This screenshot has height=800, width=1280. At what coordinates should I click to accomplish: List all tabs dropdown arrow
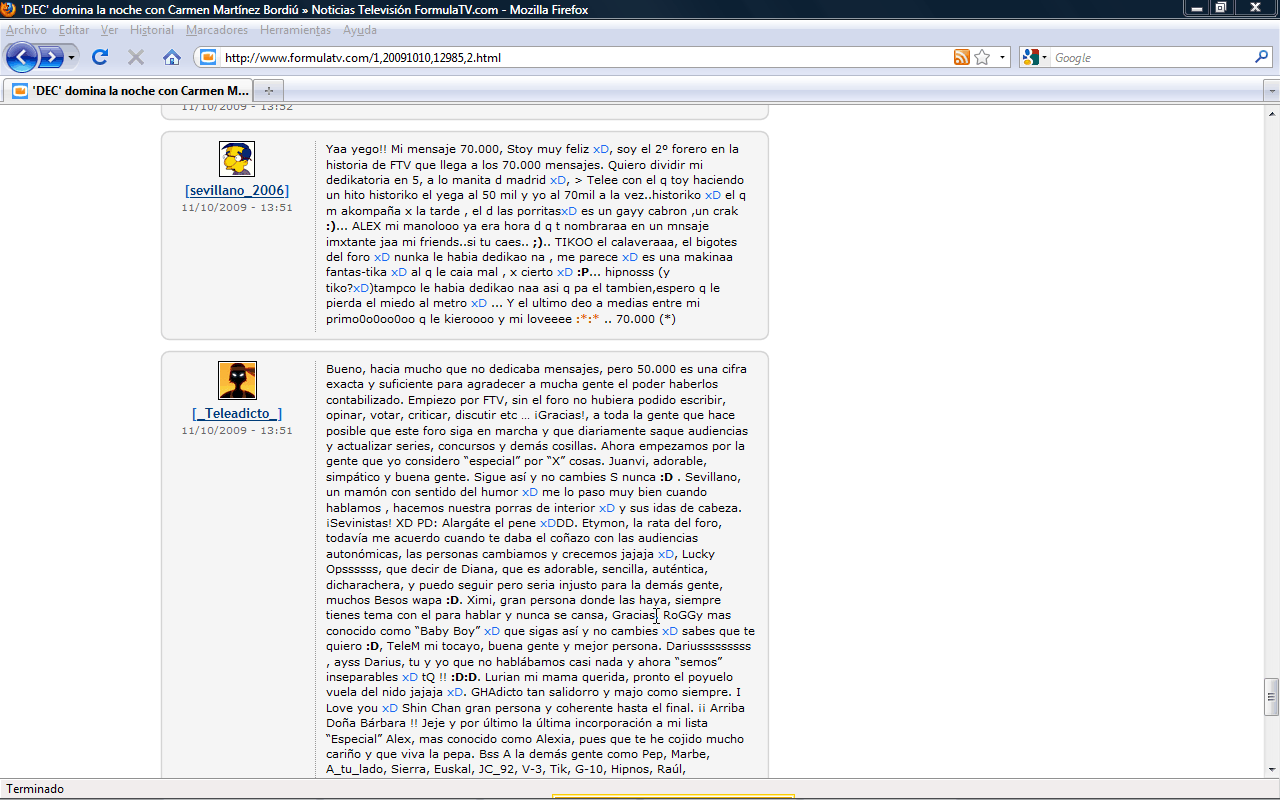coord(1271,90)
